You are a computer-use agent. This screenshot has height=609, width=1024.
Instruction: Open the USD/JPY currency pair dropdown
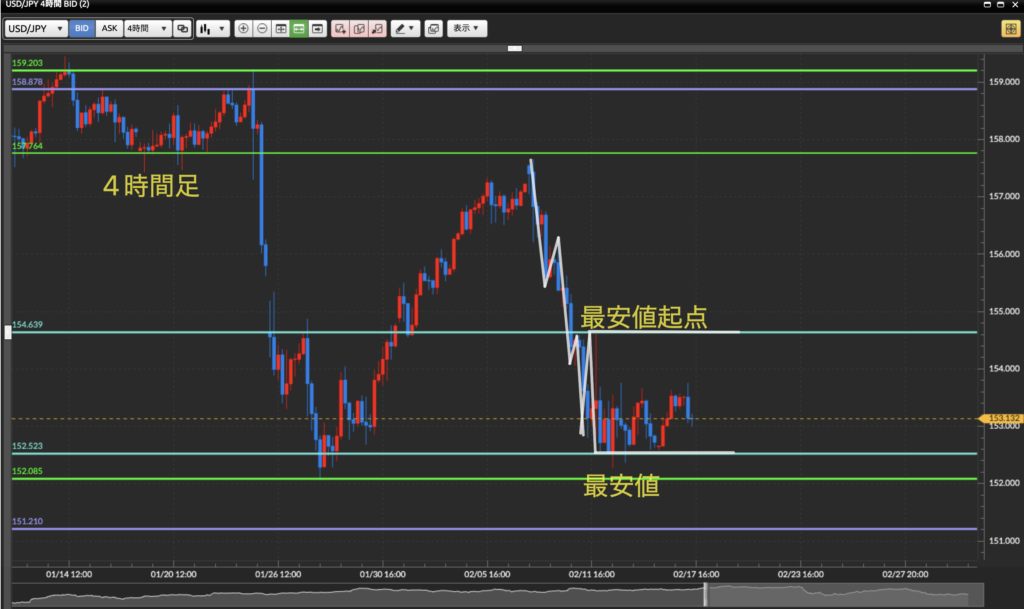[37, 29]
